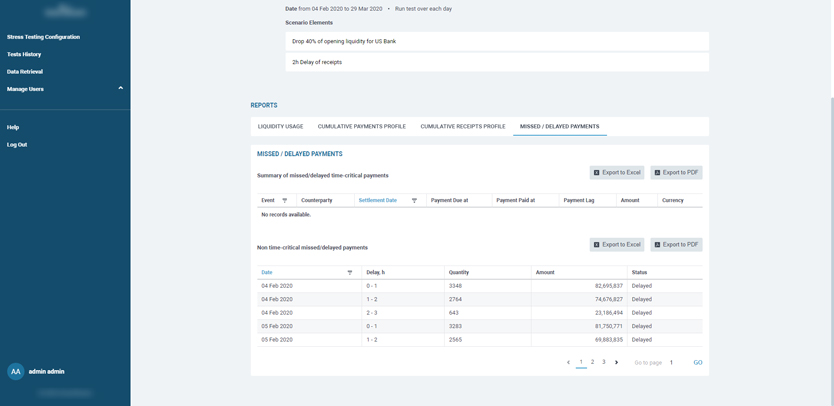Image resolution: width=834 pixels, height=406 pixels.
Task: Collapse the Manage Users menu chevron
Action: (121, 89)
